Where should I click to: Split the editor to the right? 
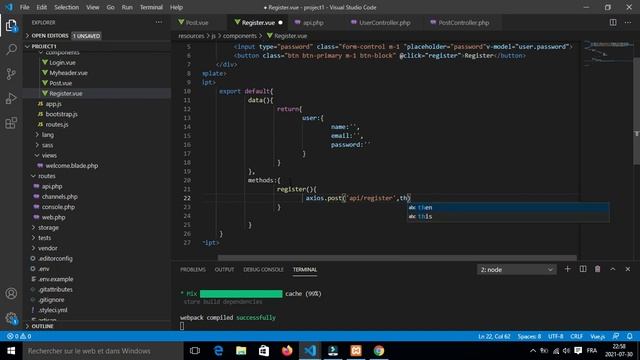click(613, 22)
